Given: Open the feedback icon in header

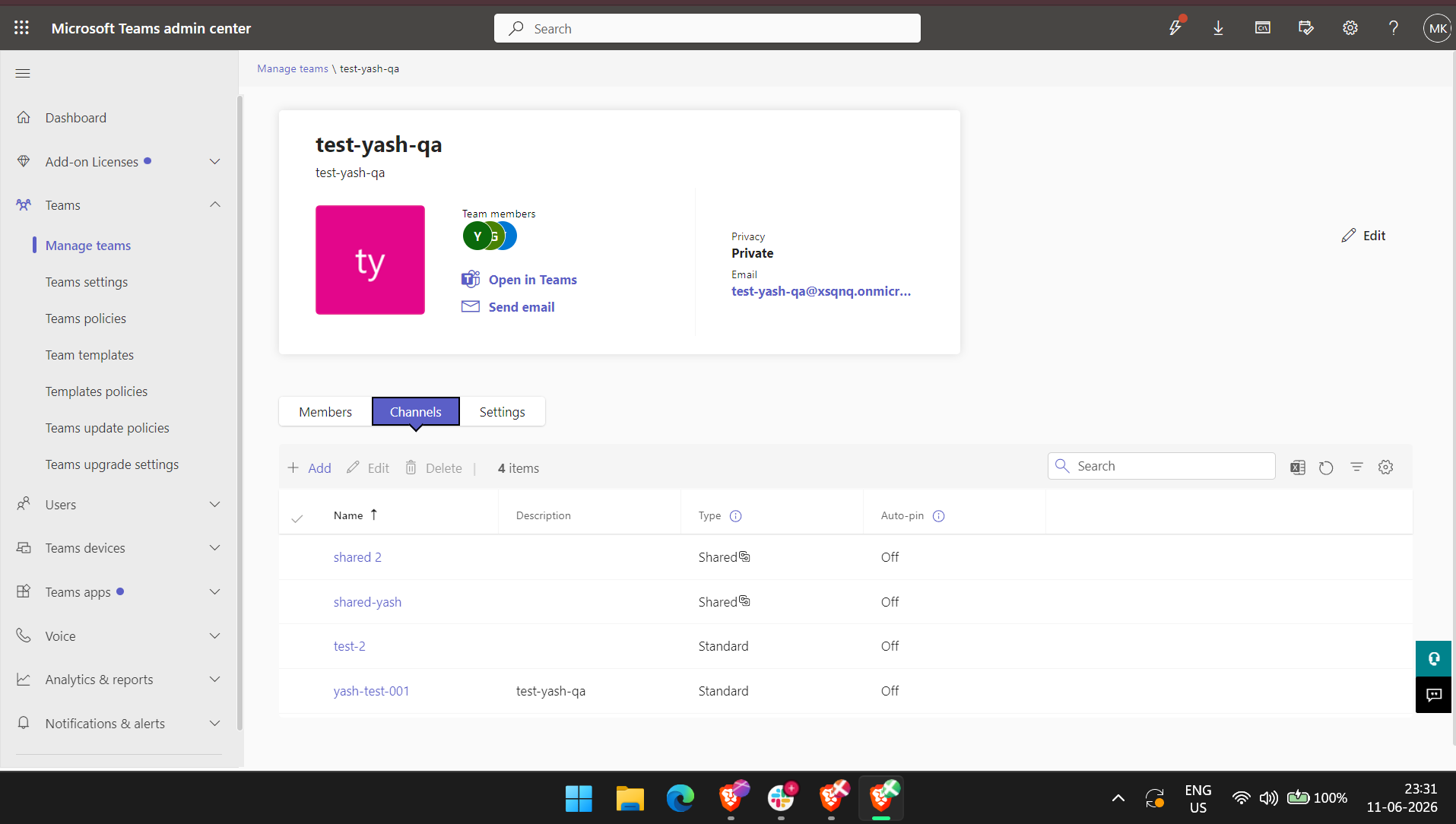Looking at the screenshot, I should pyautogui.click(x=1306, y=28).
